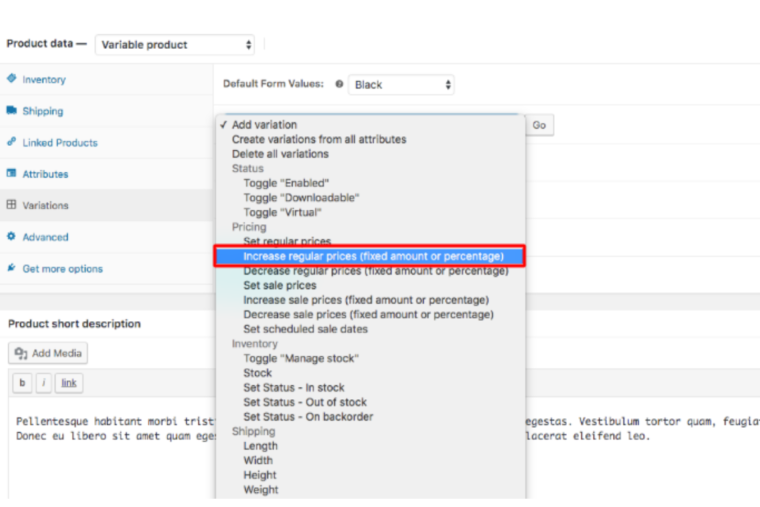Click the Attributes table icon
This screenshot has height=507, width=760.
pyautogui.click(x=12, y=173)
